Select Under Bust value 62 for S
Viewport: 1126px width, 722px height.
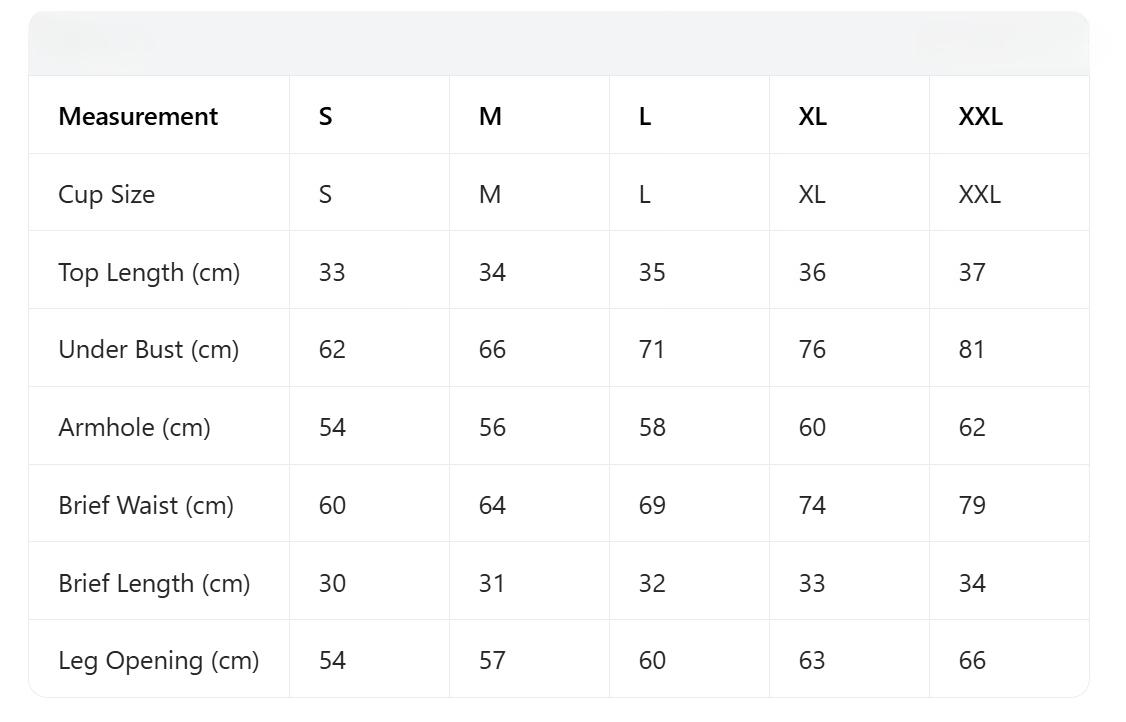click(x=332, y=349)
